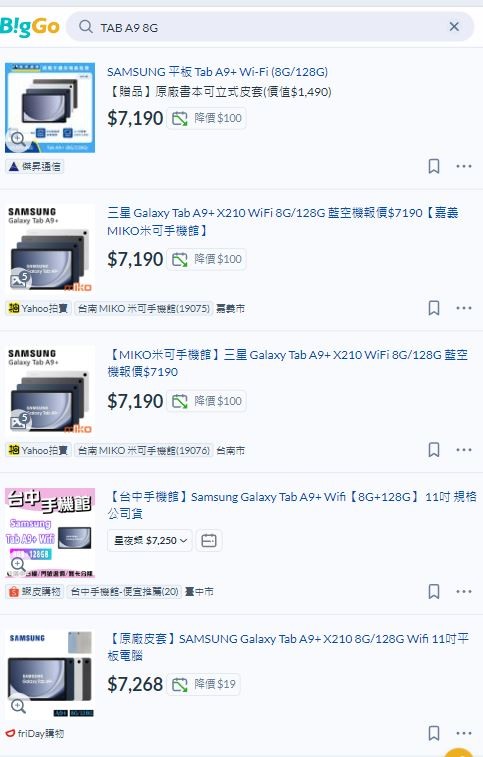This screenshot has height=757, width=483.
Task: Open SAMSUNG 平板 Tab A9+ Wi-Fi title link
Action: [217, 72]
